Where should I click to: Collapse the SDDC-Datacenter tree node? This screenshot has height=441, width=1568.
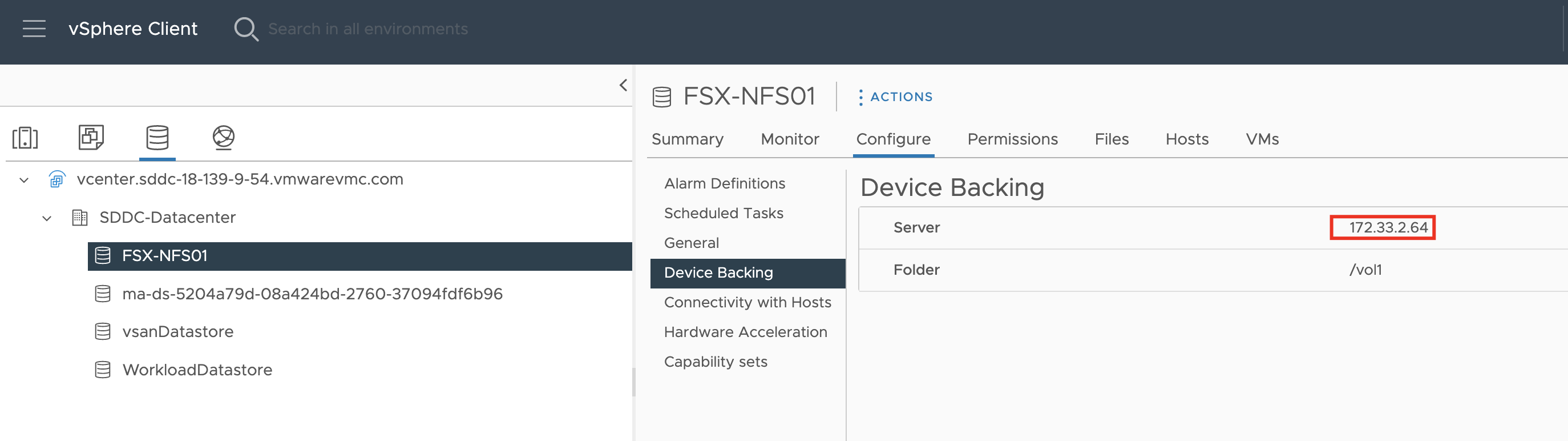(x=47, y=218)
